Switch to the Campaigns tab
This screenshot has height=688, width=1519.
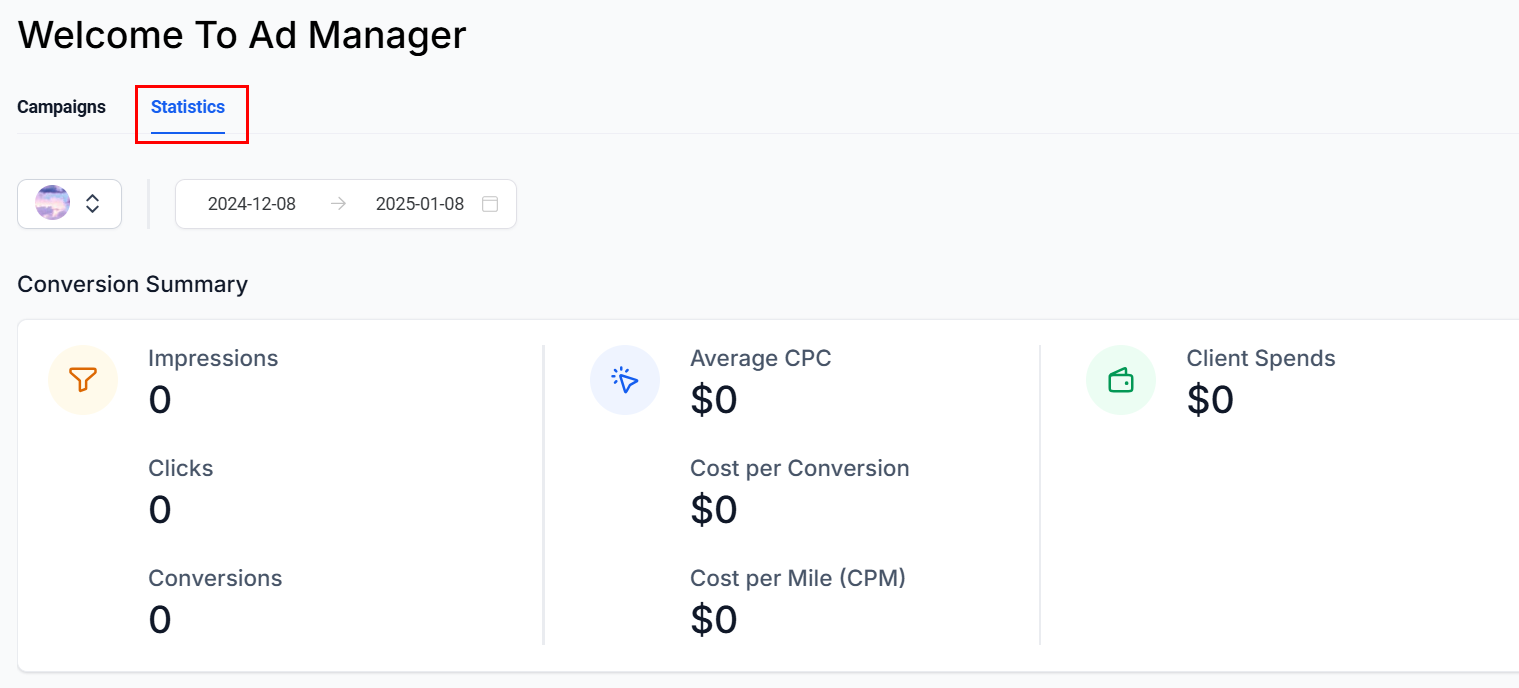coord(61,107)
